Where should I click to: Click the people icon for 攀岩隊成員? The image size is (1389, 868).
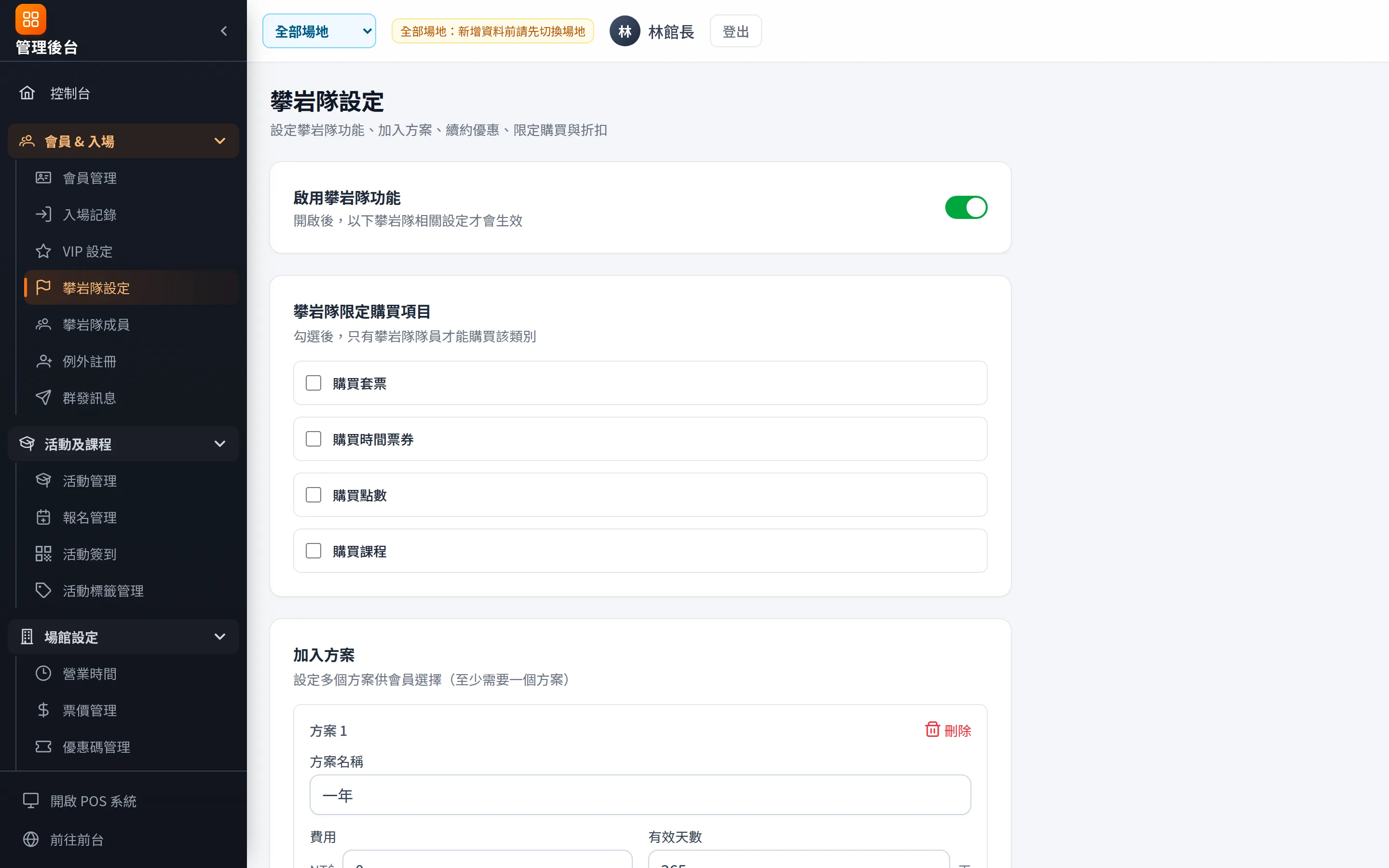tap(43, 325)
